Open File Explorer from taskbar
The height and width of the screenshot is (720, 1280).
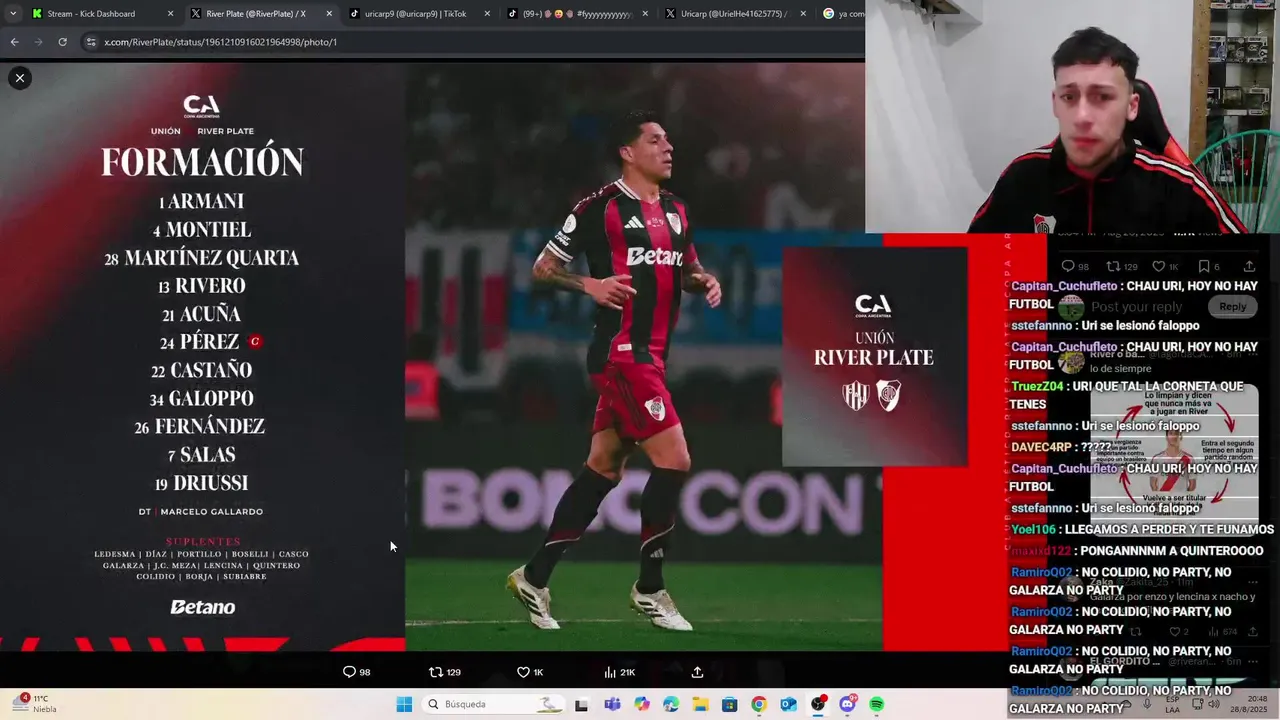[700, 704]
